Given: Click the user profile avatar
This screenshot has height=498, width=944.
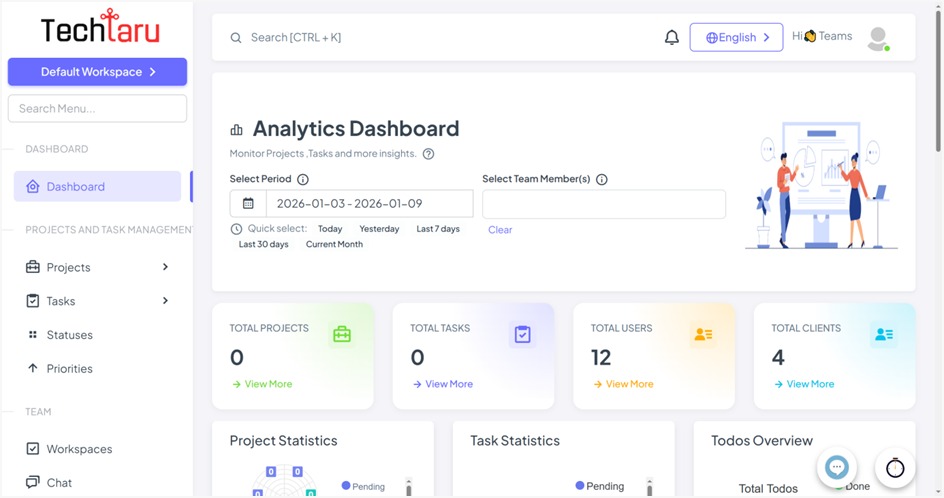Looking at the screenshot, I should click(x=878, y=38).
